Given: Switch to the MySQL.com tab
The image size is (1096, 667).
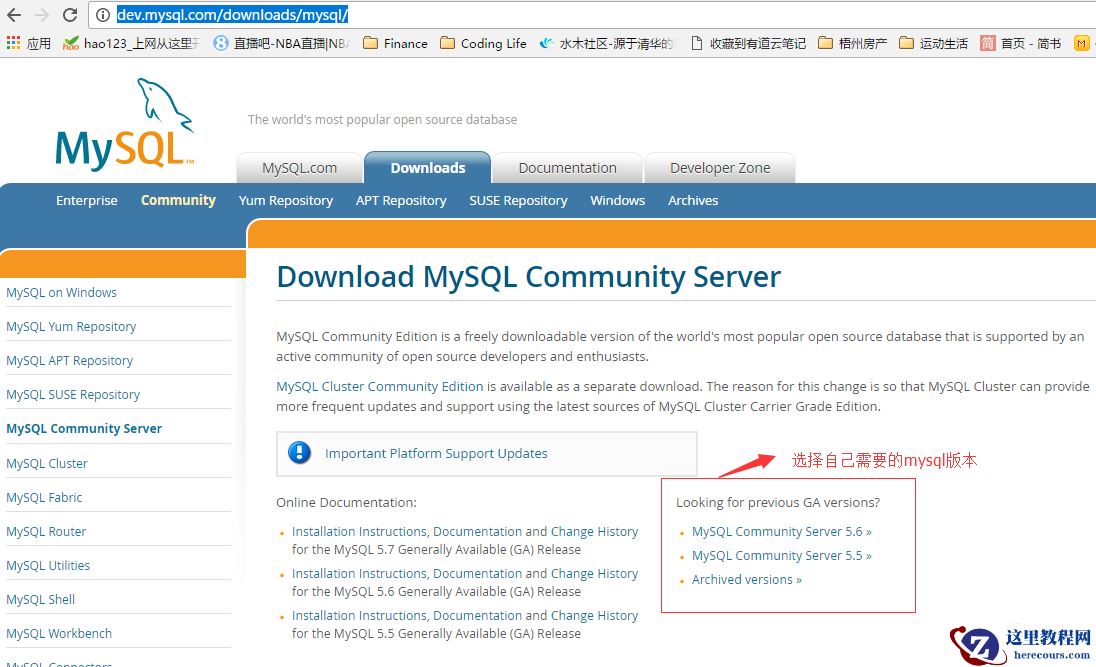Looking at the screenshot, I should (299, 168).
